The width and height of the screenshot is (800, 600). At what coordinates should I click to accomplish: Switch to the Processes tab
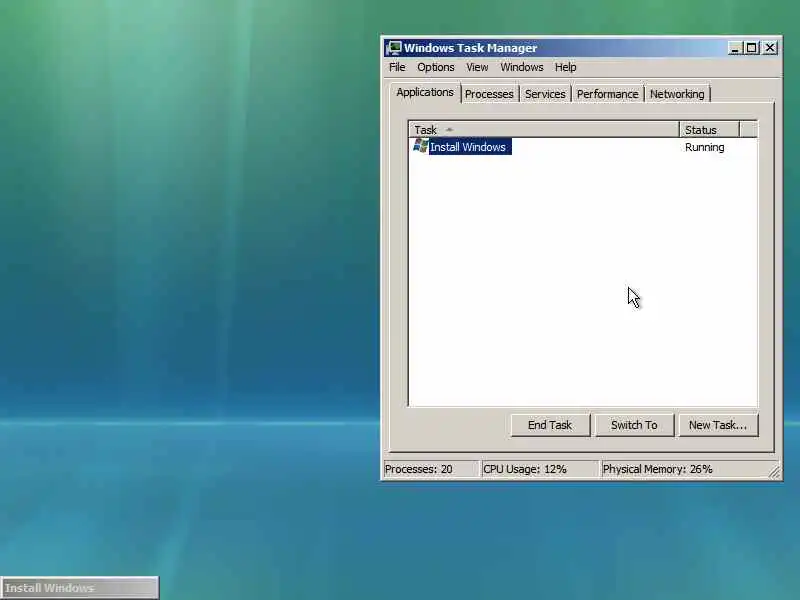(489, 94)
